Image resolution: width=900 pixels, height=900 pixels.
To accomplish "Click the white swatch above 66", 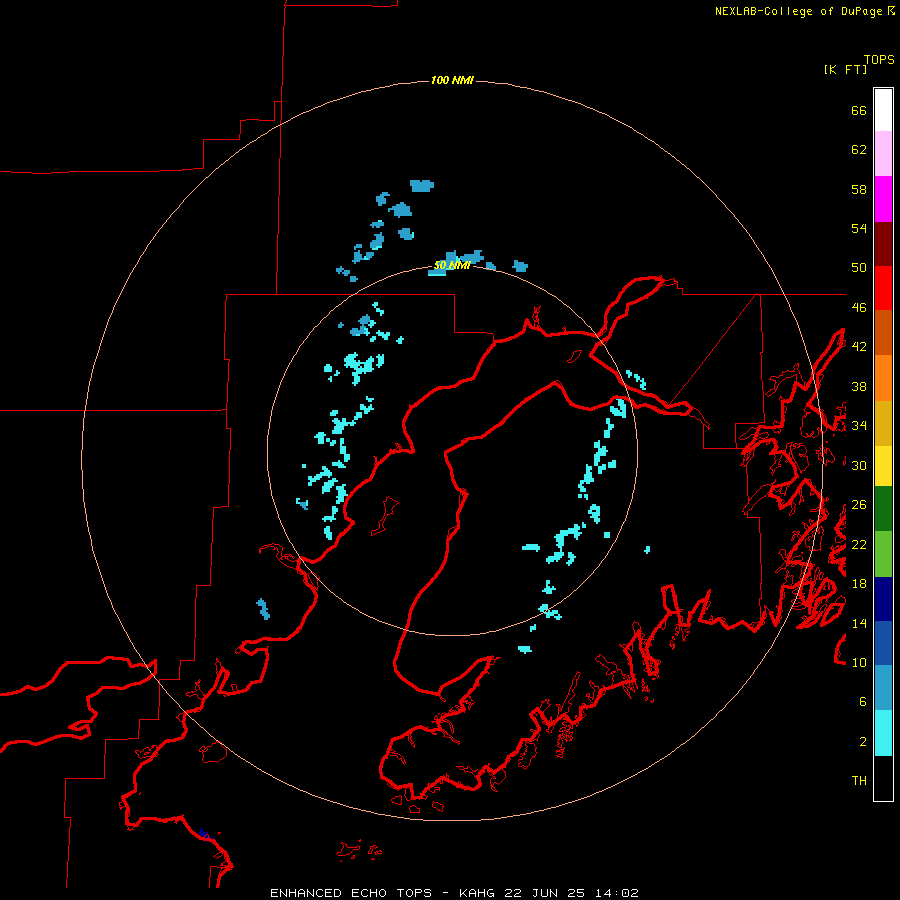I will [x=883, y=110].
